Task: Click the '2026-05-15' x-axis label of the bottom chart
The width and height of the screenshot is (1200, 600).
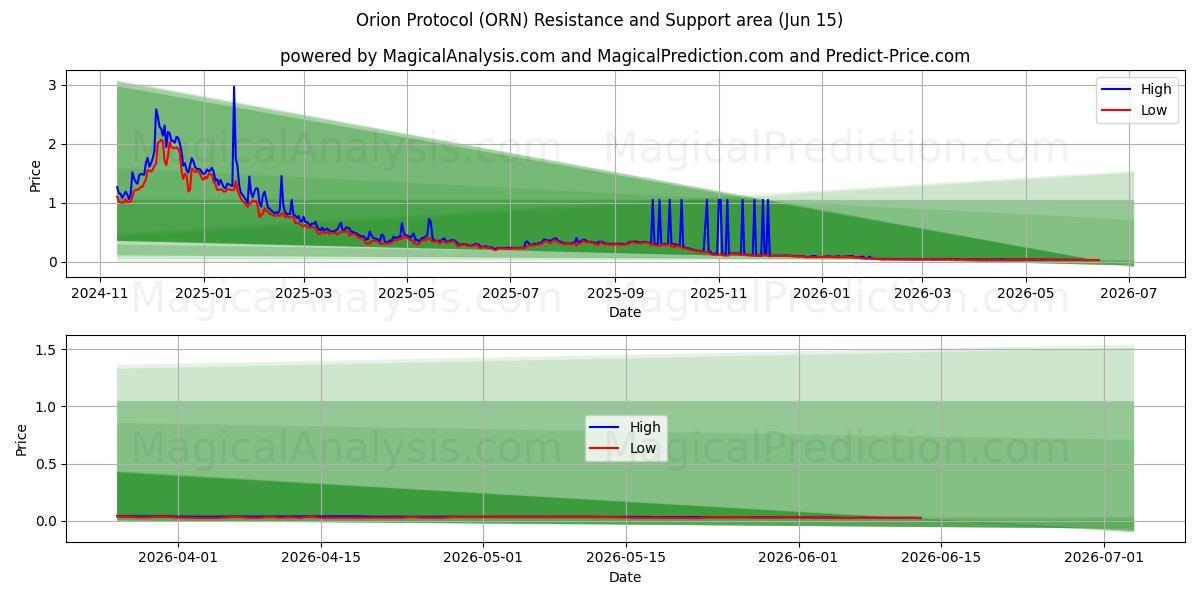Action: pyautogui.click(x=627, y=559)
